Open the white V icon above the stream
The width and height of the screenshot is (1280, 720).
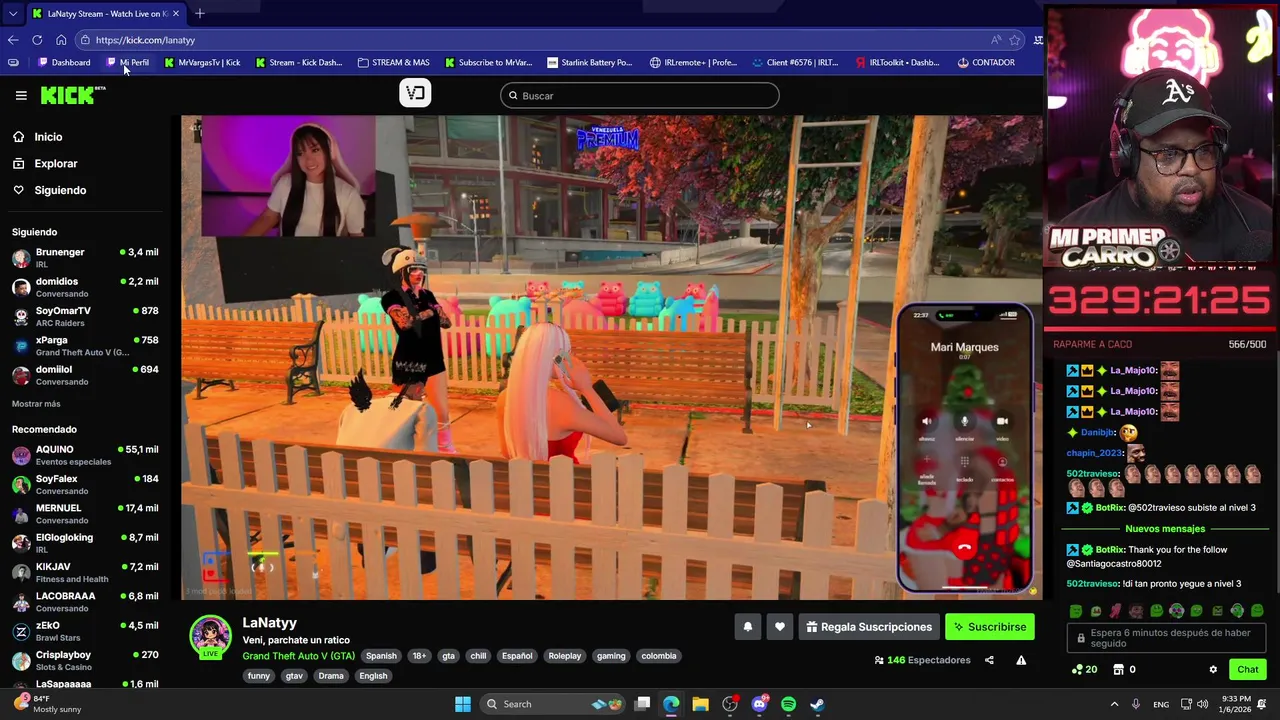pyautogui.click(x=415, y=93)
